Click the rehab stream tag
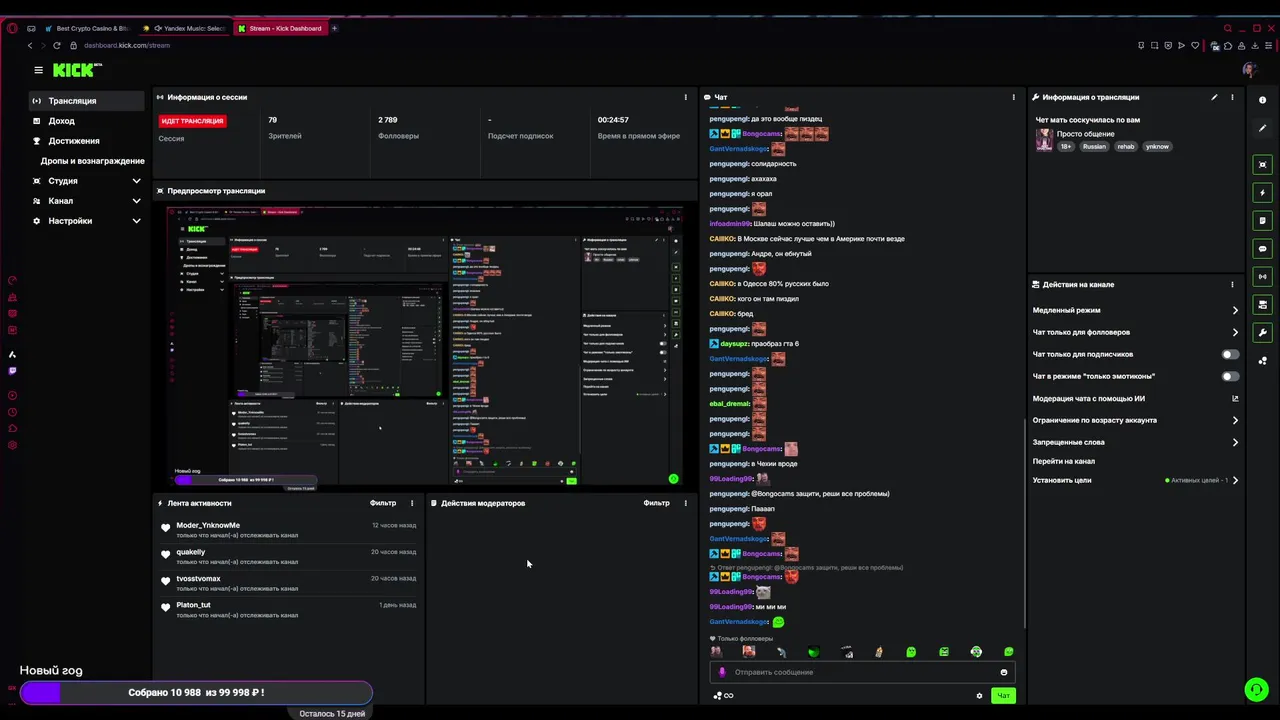The image size is (1280, 720). [1126, 146]
